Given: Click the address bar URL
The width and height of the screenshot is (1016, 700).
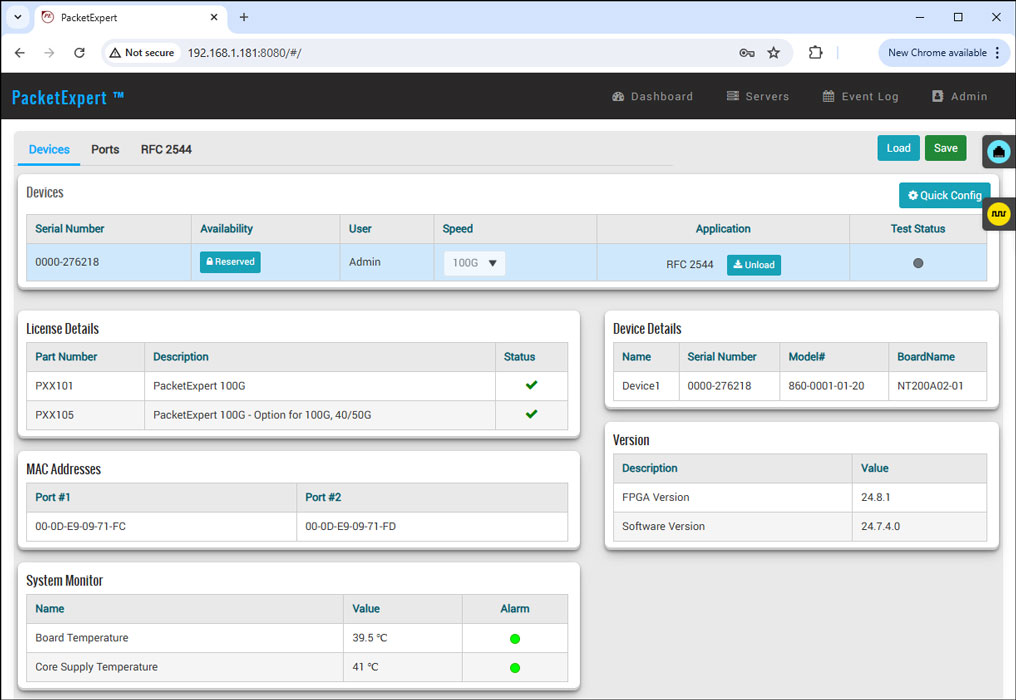Looking at the screenshot, I should tap(245, 53).
